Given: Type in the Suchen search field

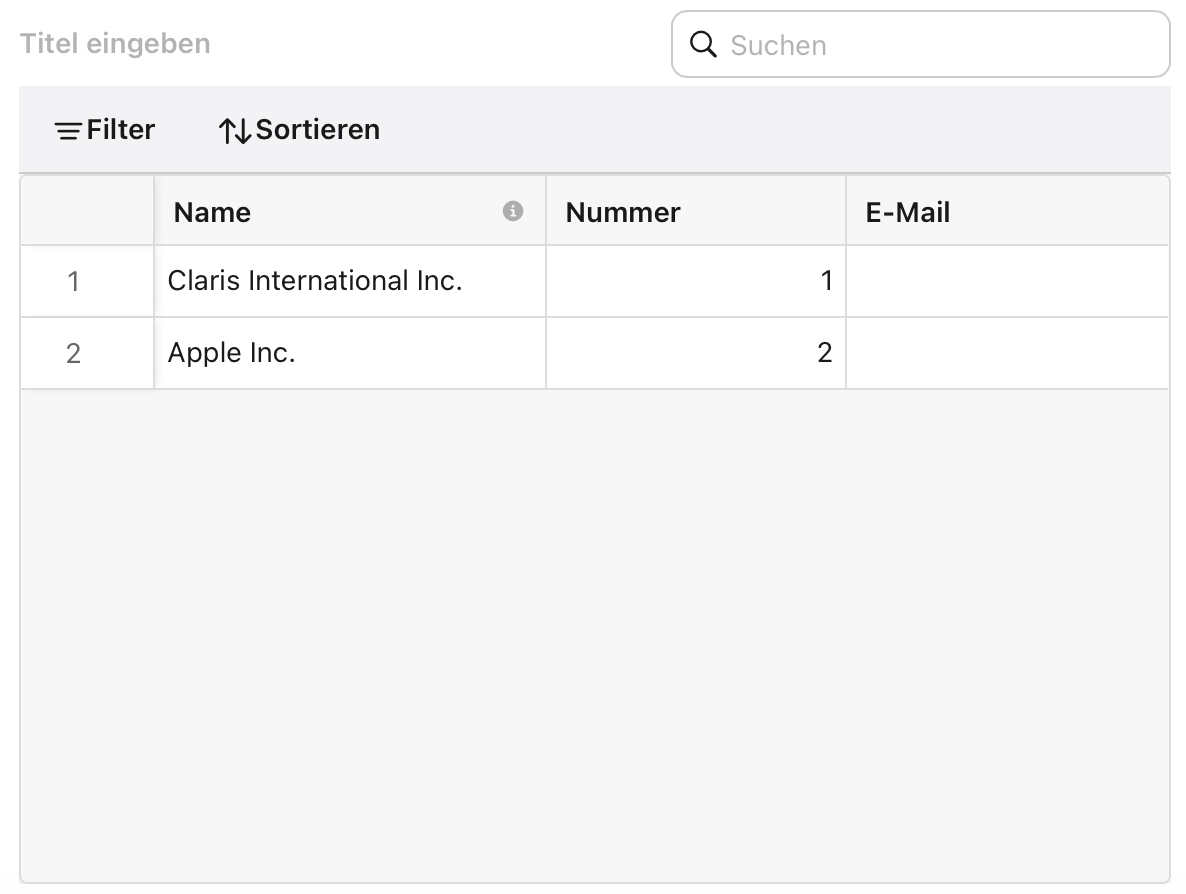Looking at the screenshot, I should (940, 45).
